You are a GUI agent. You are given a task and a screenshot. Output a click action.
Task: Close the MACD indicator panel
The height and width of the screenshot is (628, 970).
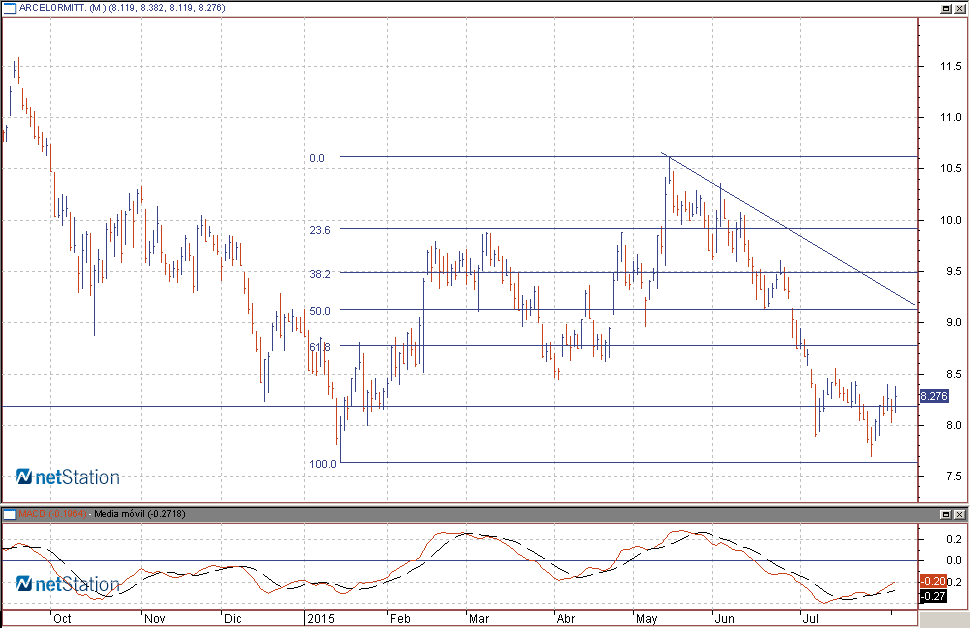[959, 514]
